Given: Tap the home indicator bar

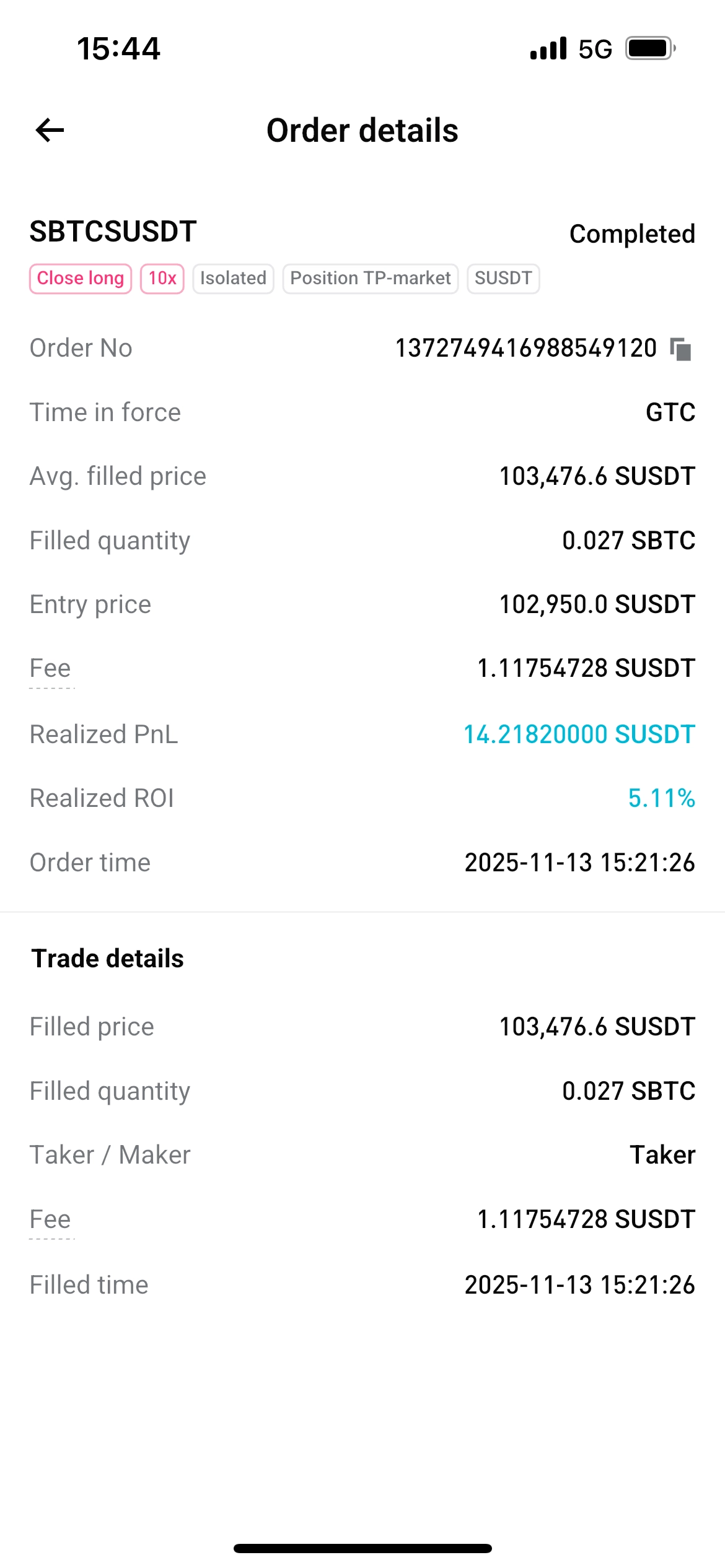Looking at the screenshot, I should tap(362, 1548).
